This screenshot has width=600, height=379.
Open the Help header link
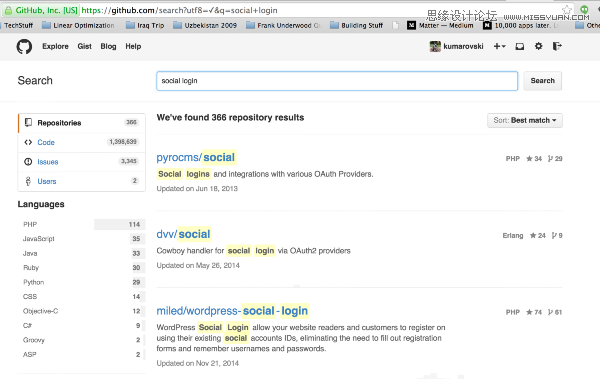point(133,46)
